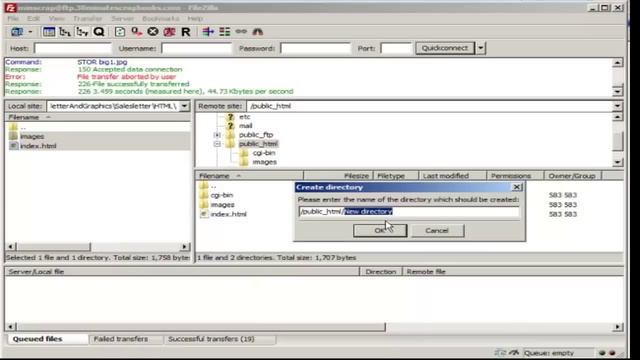Toggle the message log display
Image resolution: width=640 pixels, height=360 pixels.
click(49, 32)
